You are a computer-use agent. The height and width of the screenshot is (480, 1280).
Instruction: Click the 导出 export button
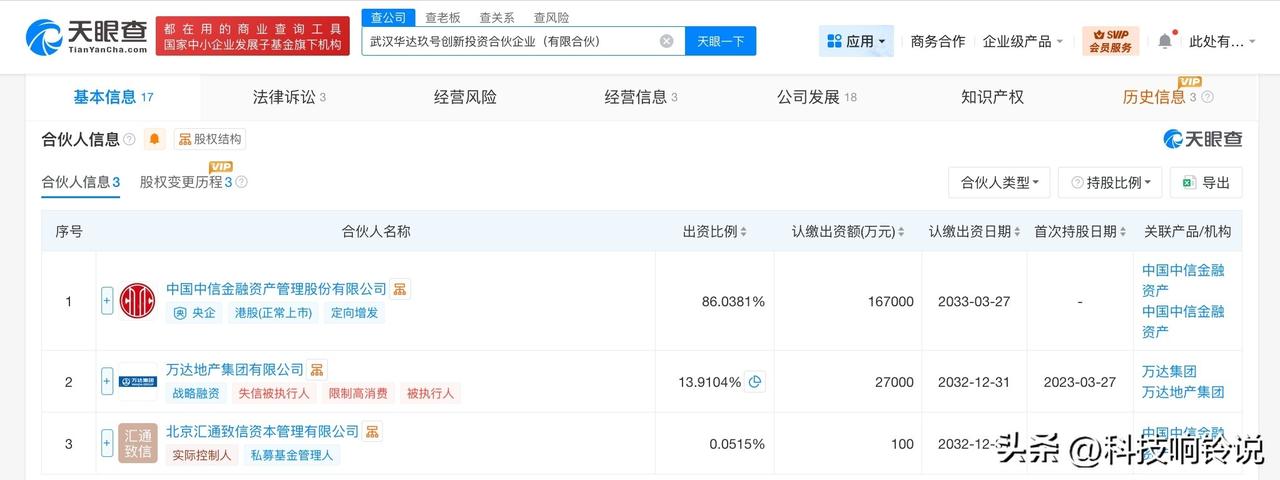1206,182
